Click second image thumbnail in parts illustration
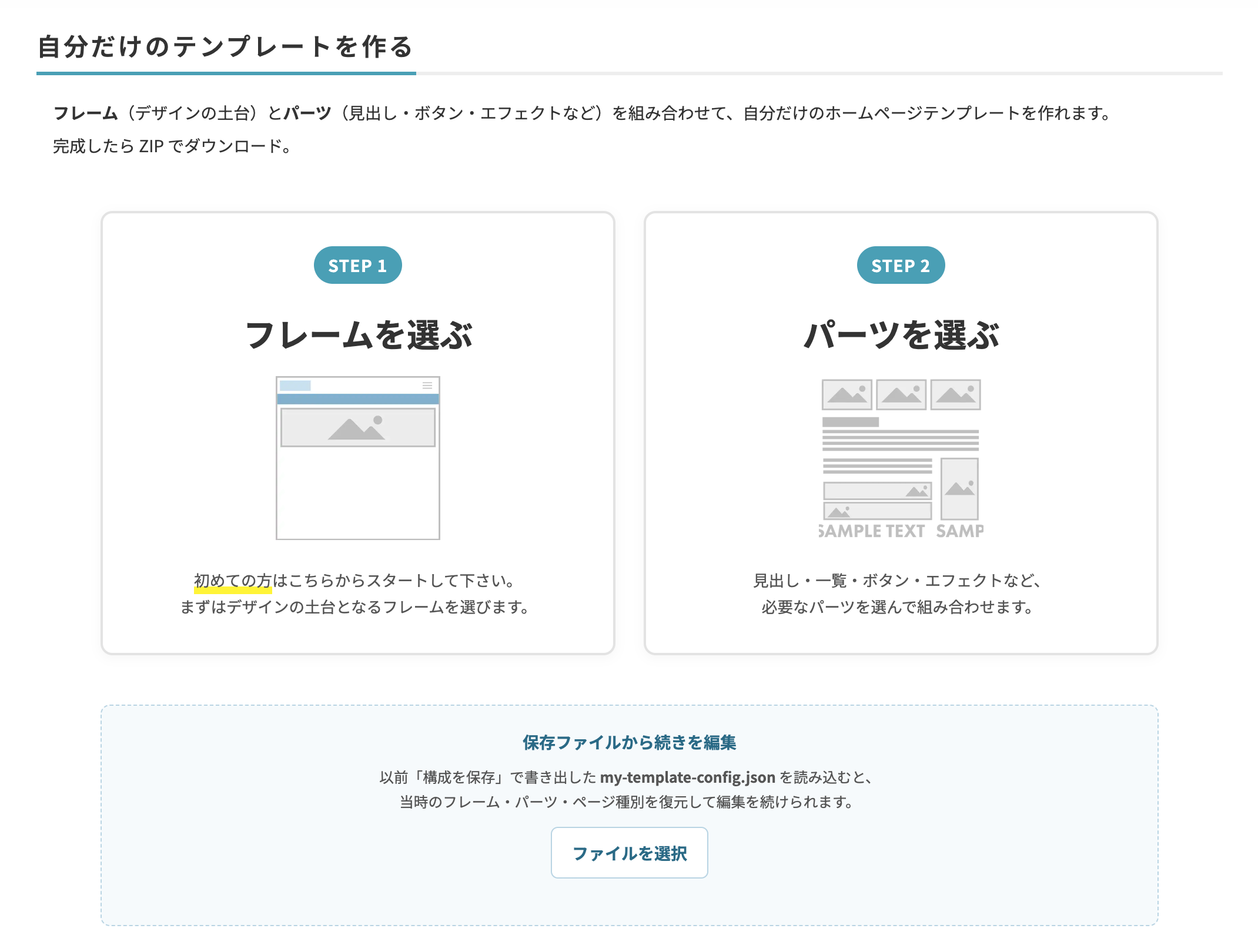Viewport: 1258px width, 952px height. coord(901,394)
